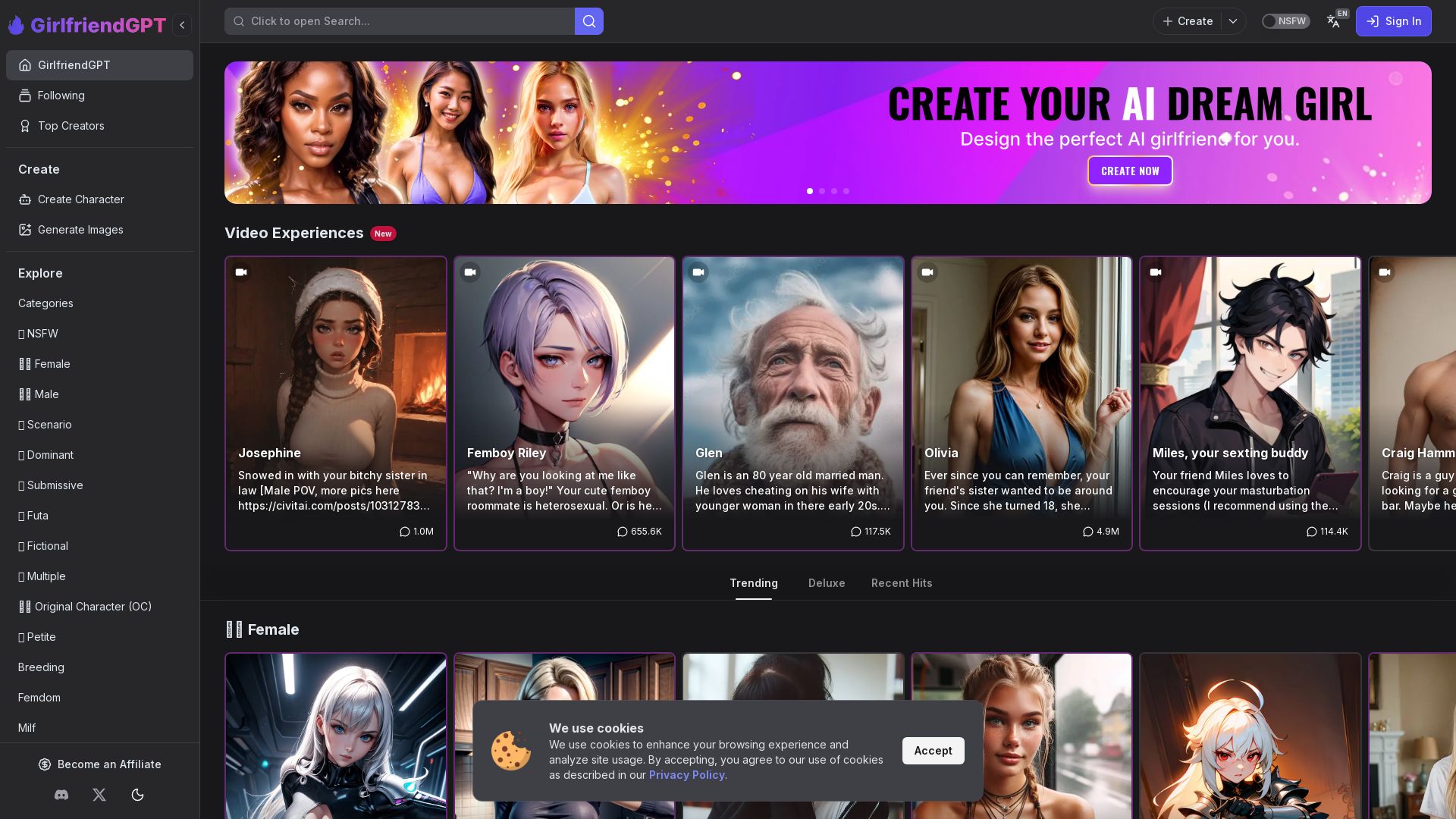
Task: Select the last banner carousel dot
Action: coord(846,191)
